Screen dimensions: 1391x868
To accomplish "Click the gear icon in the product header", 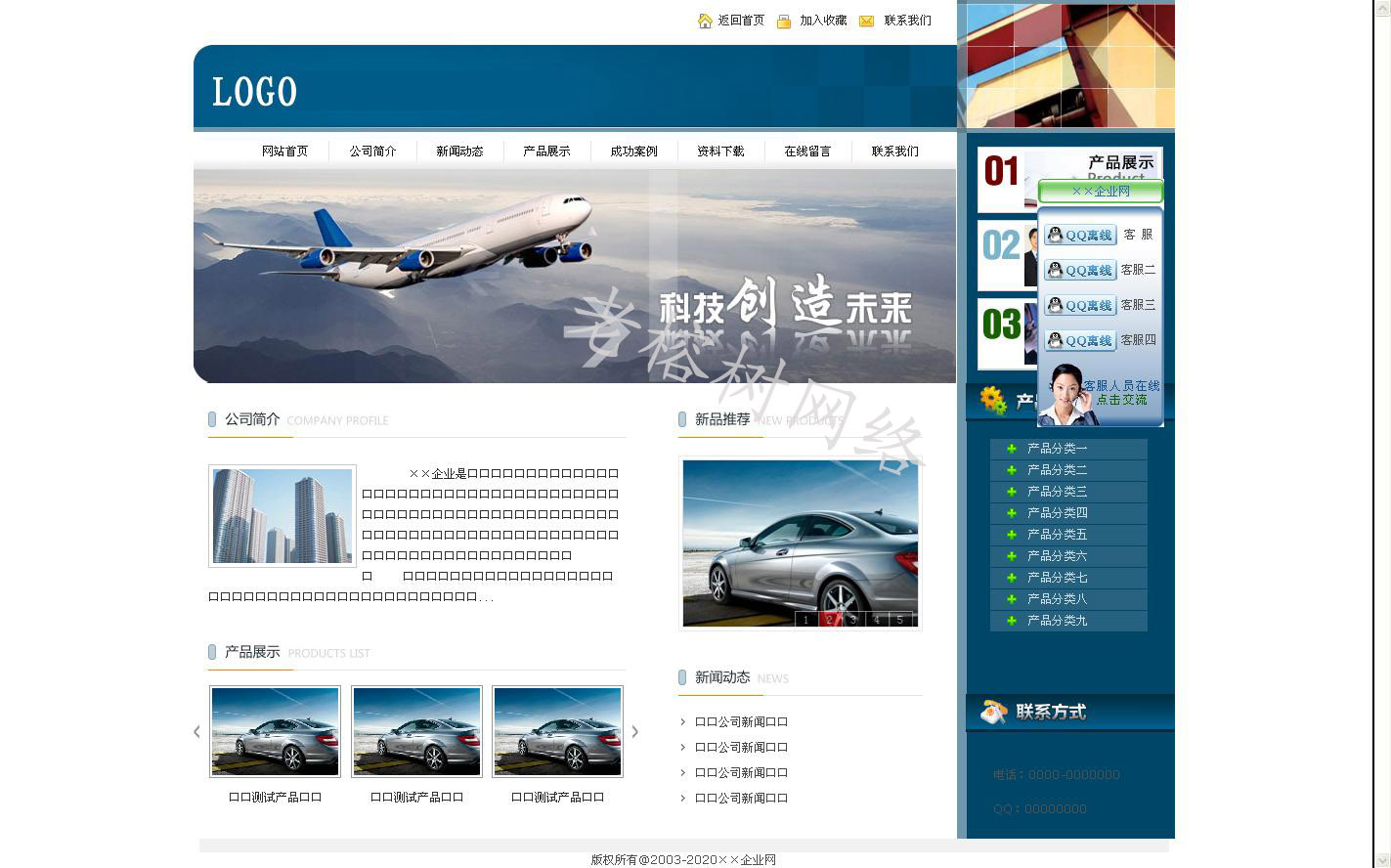I will [993, 400].
